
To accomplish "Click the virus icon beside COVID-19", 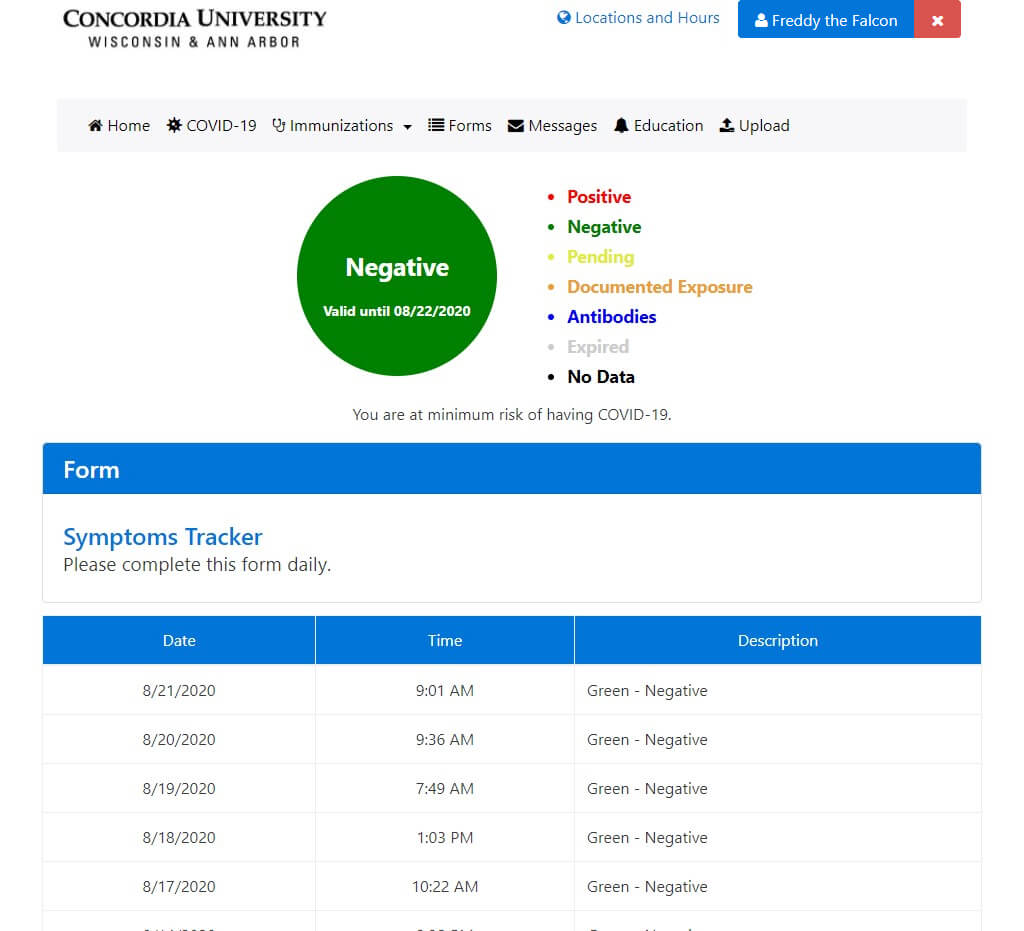I will click(174, 125).
